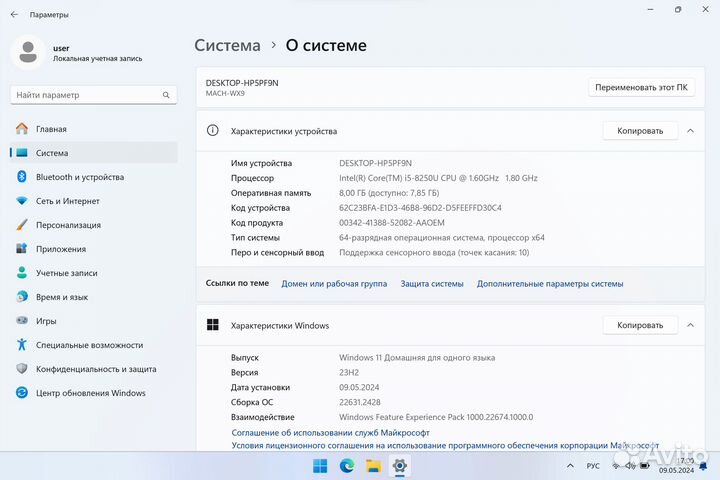Open the Windows Start menu on taskbar

tap(320, 466)
